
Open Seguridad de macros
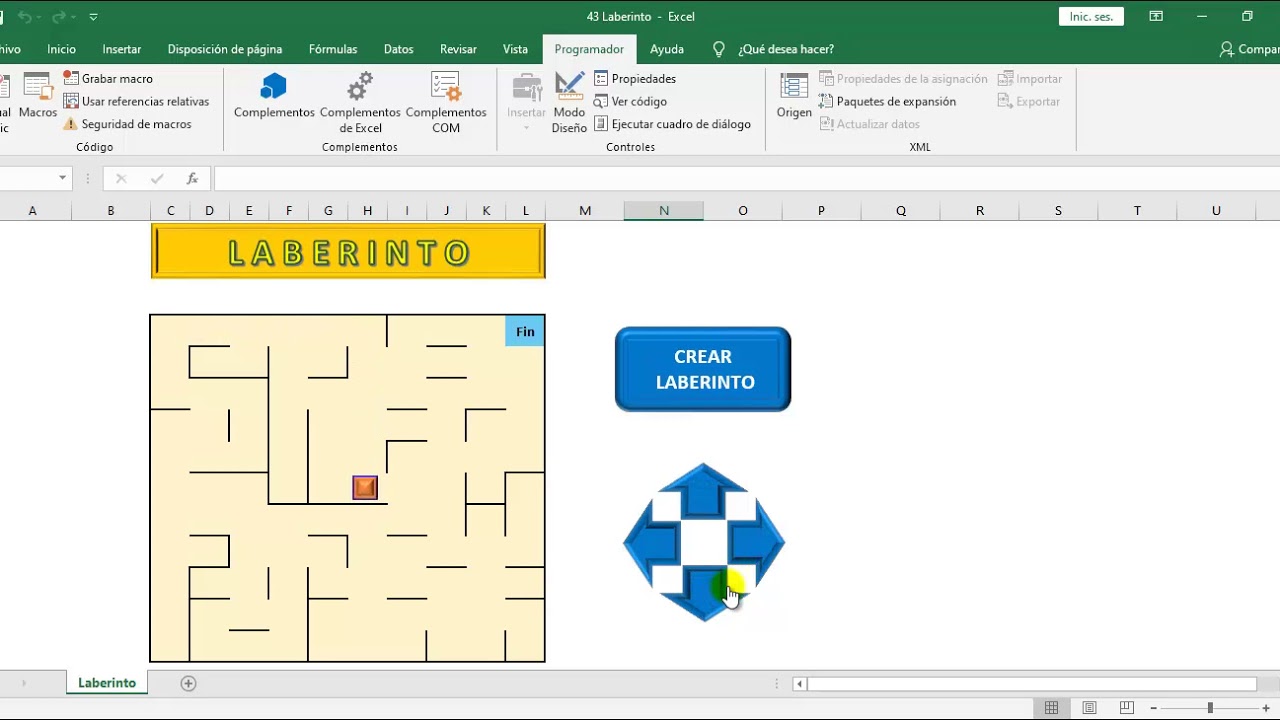[x=127, y=124]
